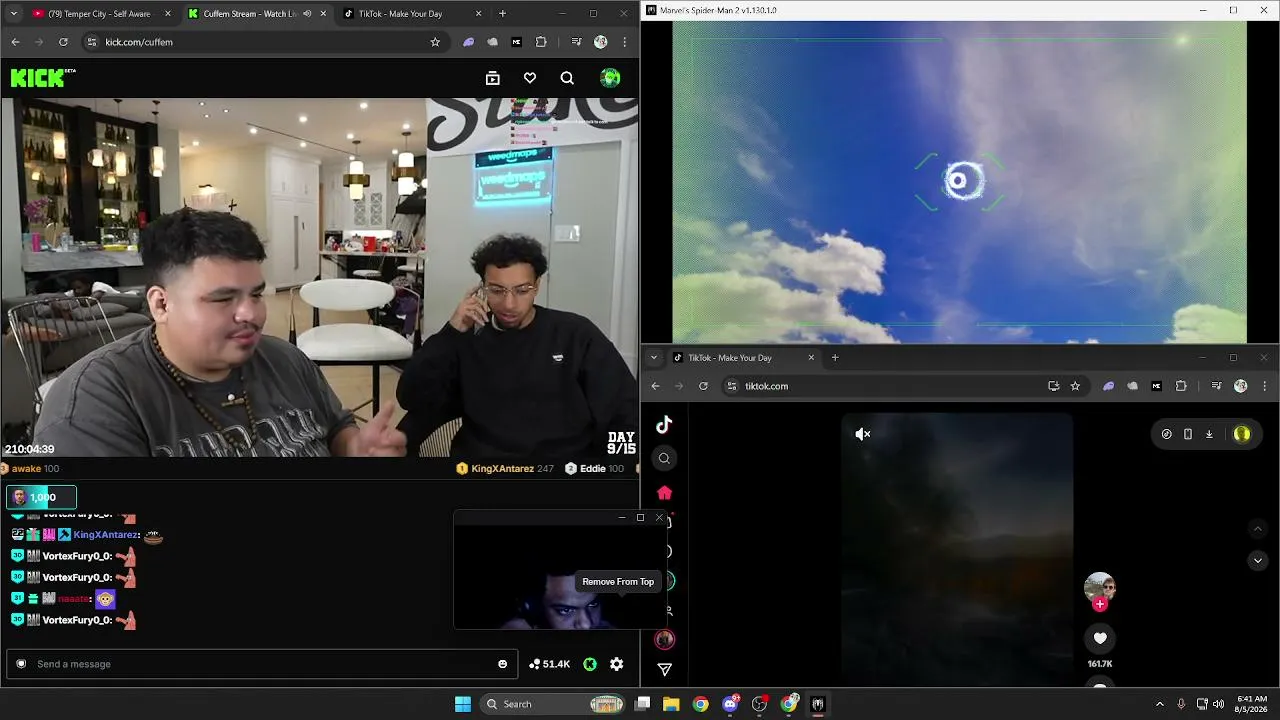Open naaate chat username
This screenshot has width=1280, height=720.
tap(74, 599)
